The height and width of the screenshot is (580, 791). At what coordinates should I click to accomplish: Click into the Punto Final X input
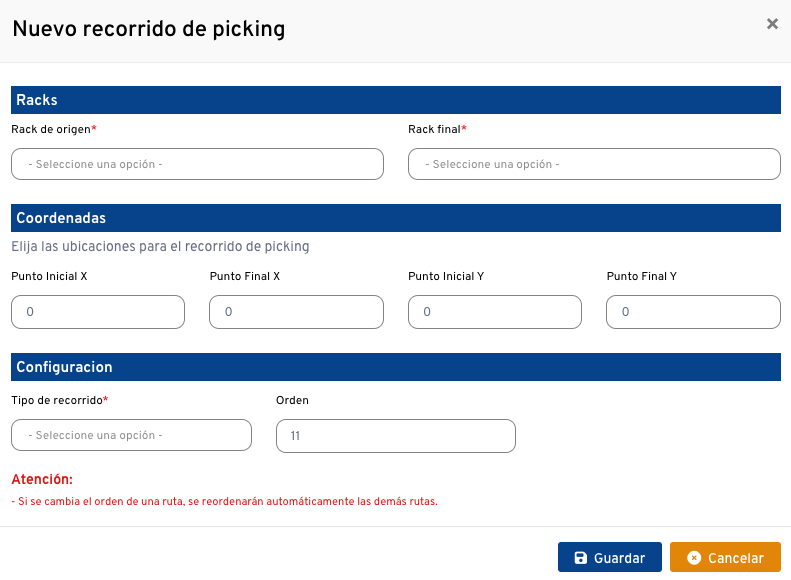click(296, 312)
